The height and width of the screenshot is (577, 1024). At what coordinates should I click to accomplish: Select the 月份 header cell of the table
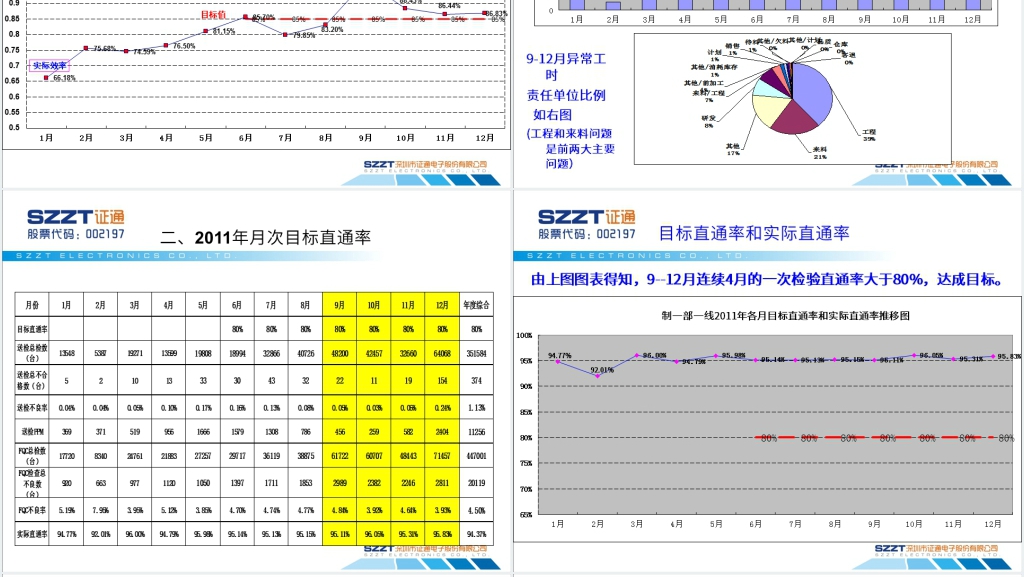32,305
